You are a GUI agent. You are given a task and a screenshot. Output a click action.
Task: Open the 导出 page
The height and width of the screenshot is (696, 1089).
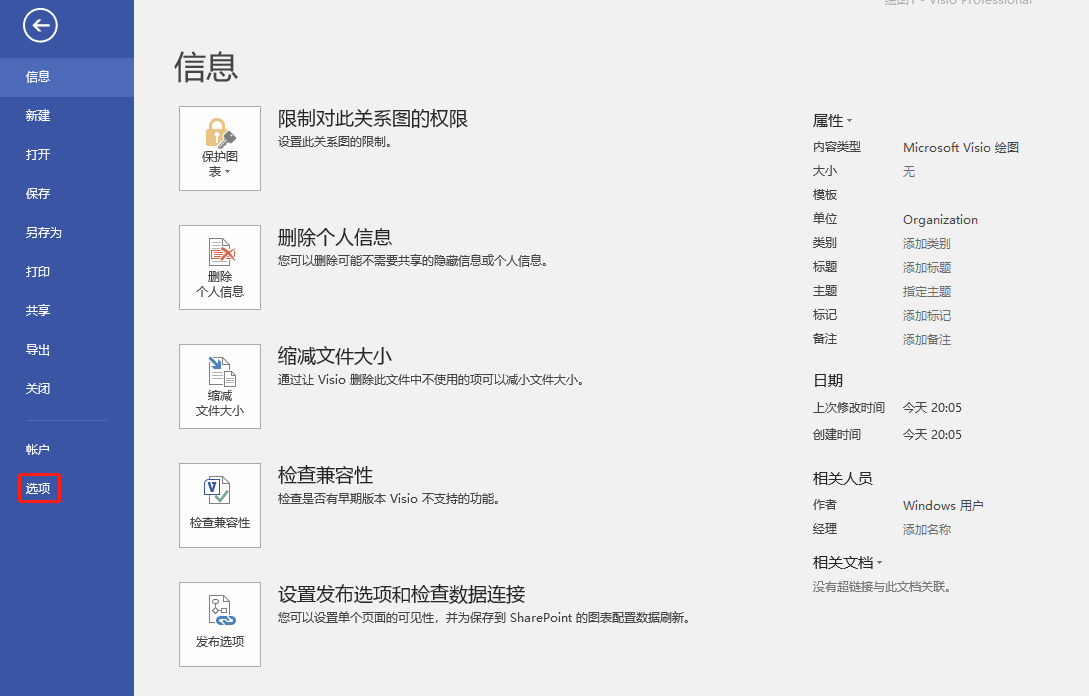pyautogui.click(x=67, y=350)
